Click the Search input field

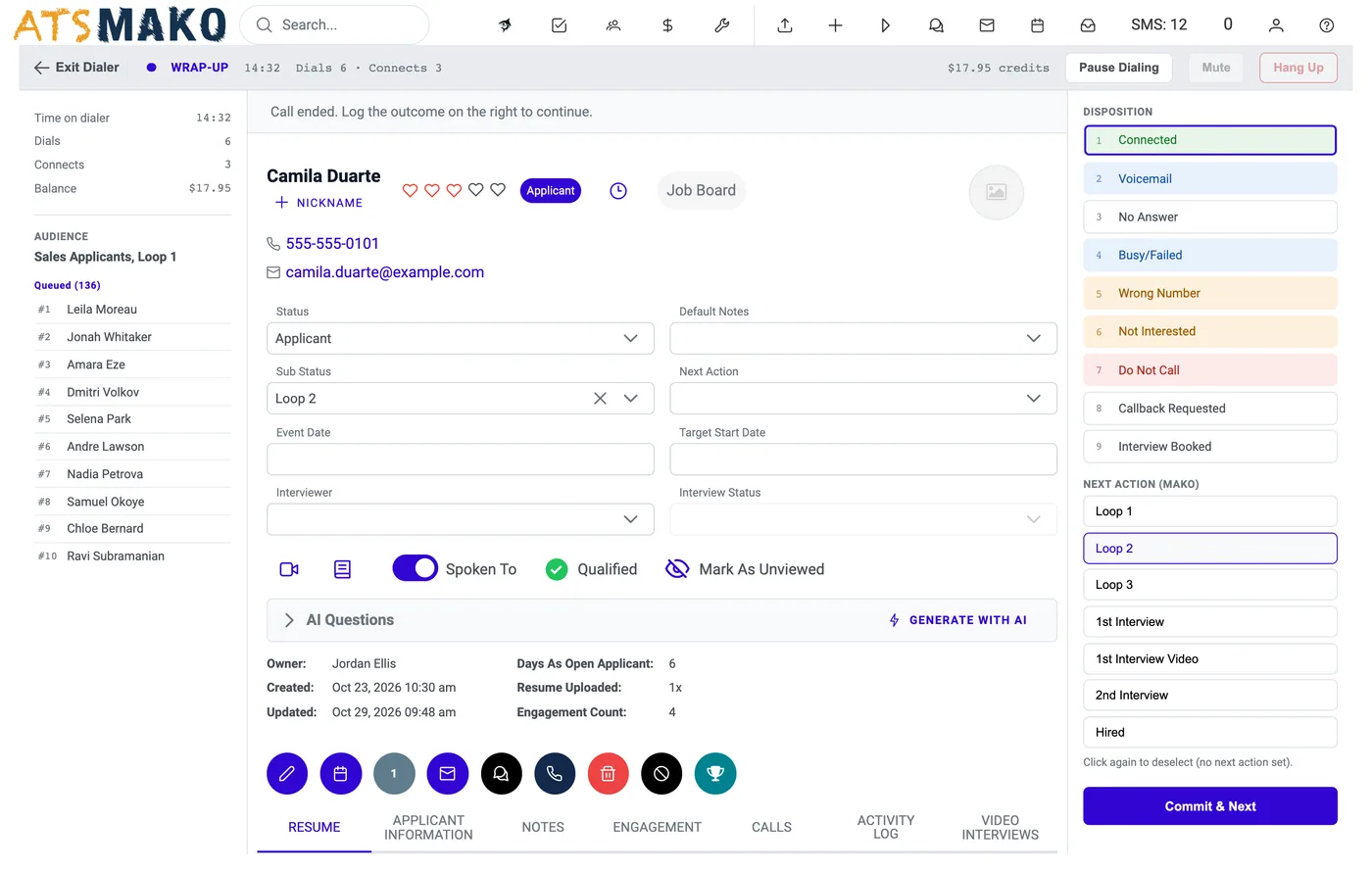point(334,25)
